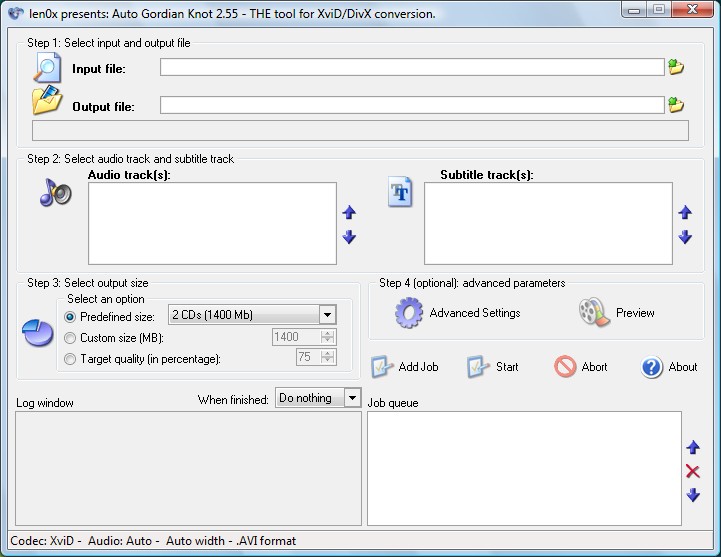Browse for an input file with the green folder icon
Screen dimensions: 721x557
[x=676, y=67]
